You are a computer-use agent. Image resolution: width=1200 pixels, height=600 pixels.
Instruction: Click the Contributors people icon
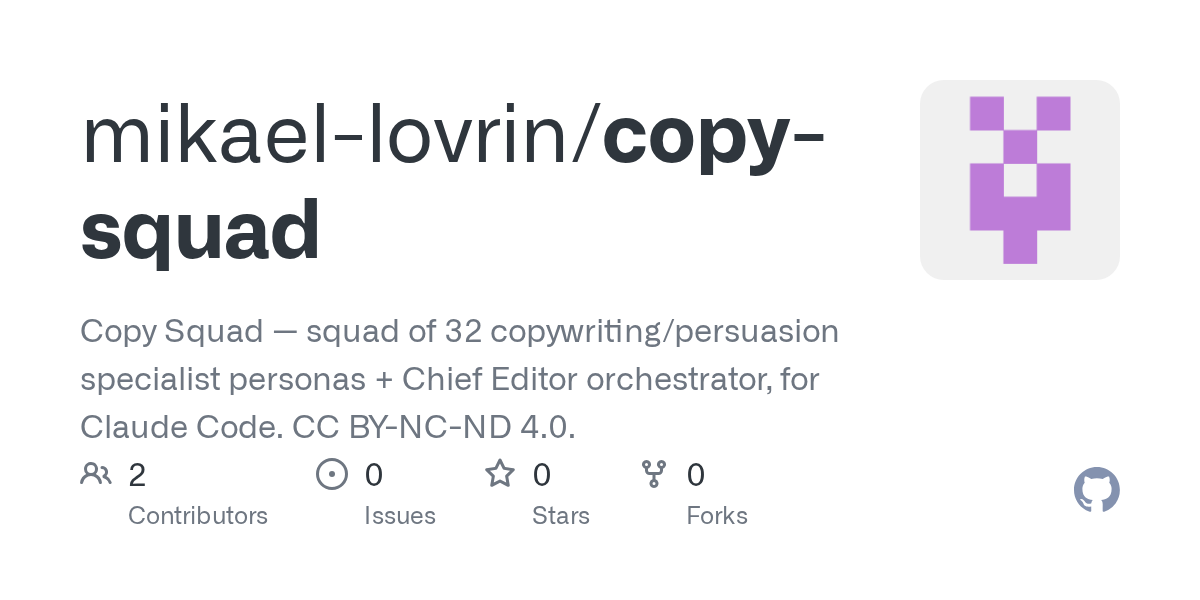click(x=96, y=474)
